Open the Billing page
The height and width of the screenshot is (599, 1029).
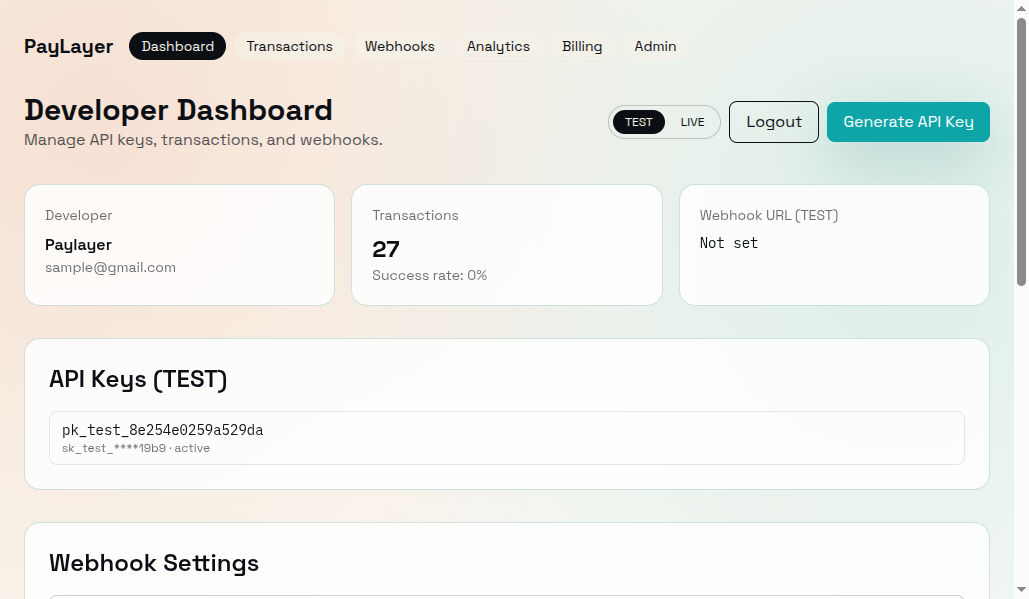point(581,46)
